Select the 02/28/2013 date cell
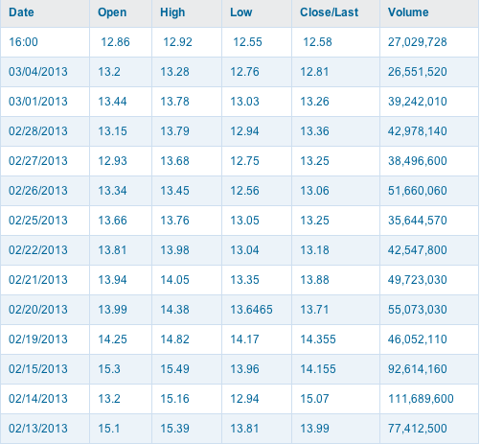Viewport: 480px width, 444px height. tap(38, 131)
